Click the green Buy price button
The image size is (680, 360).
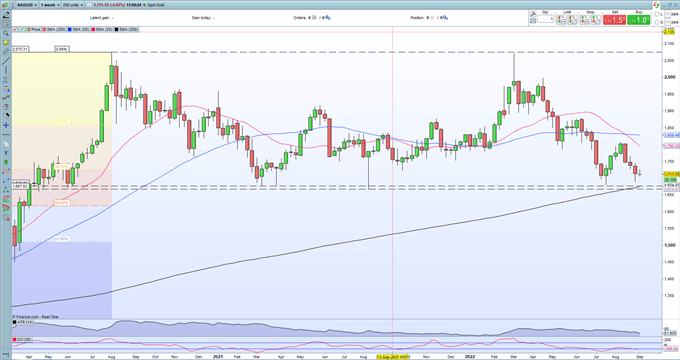coord(638,20)
